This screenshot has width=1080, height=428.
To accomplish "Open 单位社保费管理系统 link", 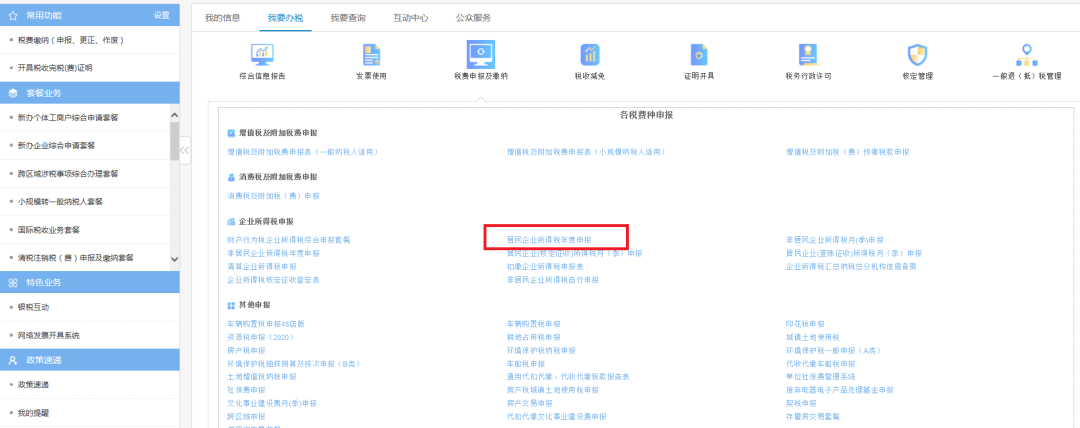I will pos(820,376).
